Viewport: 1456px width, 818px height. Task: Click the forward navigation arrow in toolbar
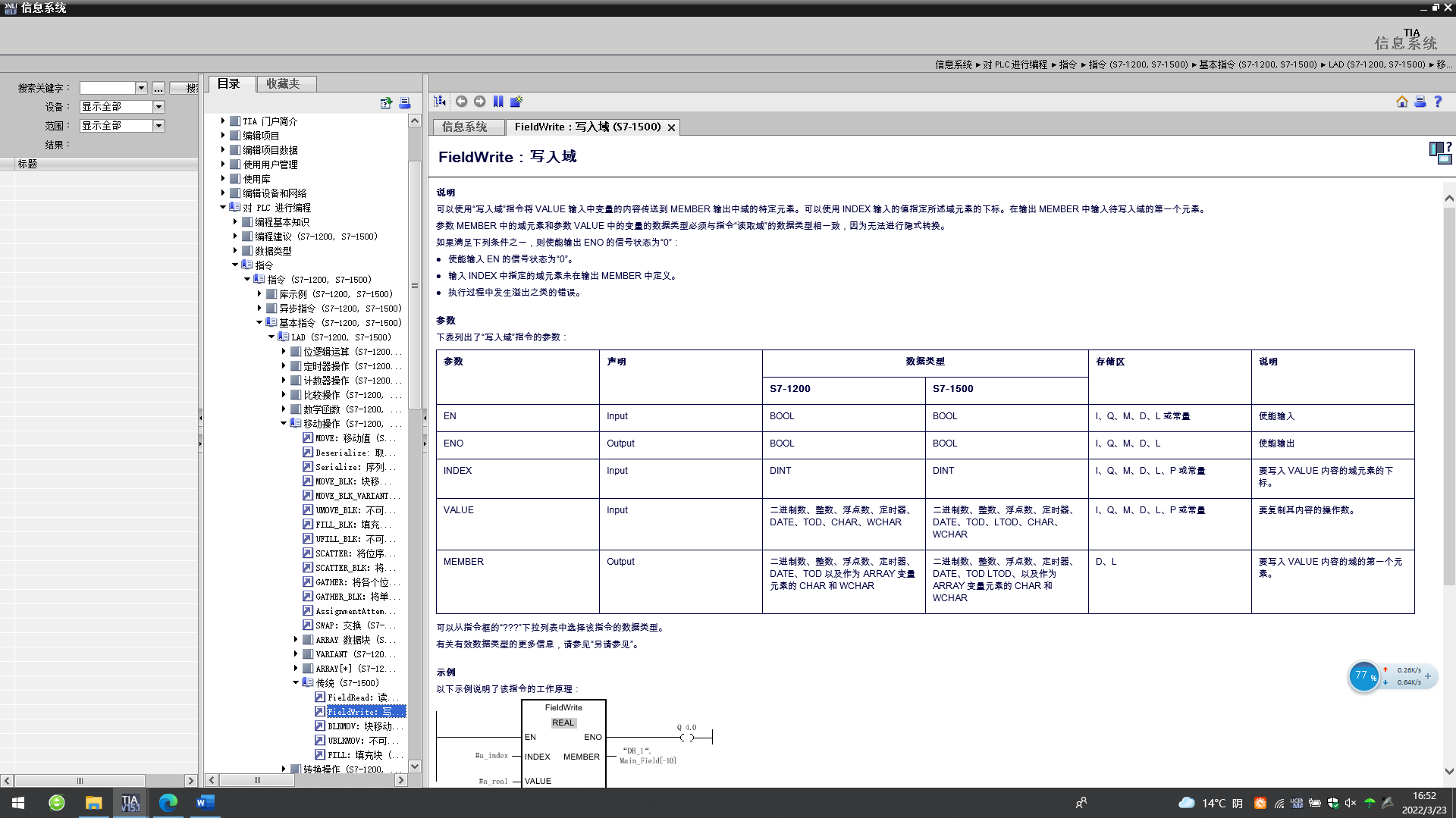click(479, 102)
